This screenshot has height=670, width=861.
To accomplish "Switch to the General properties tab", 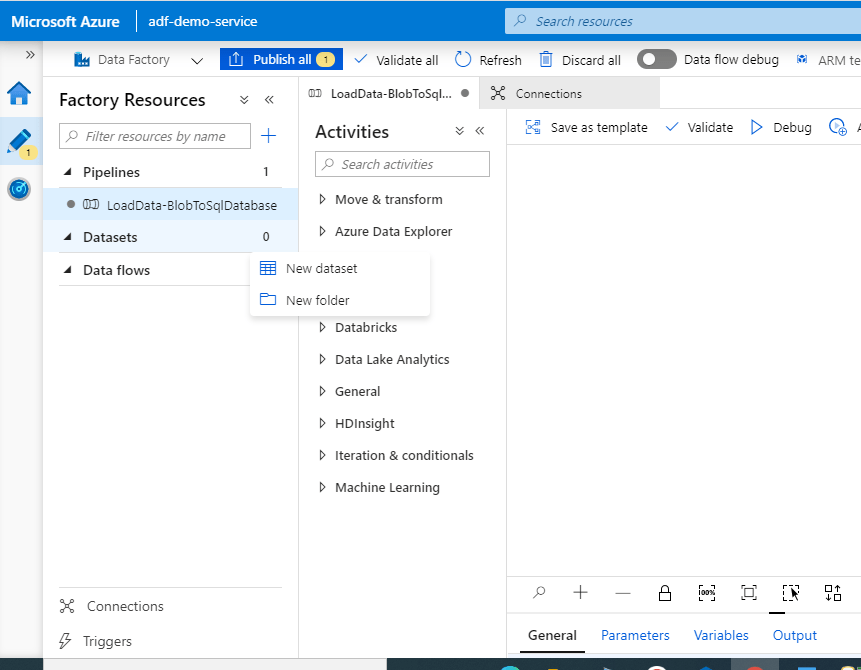I will coord(552,635).
